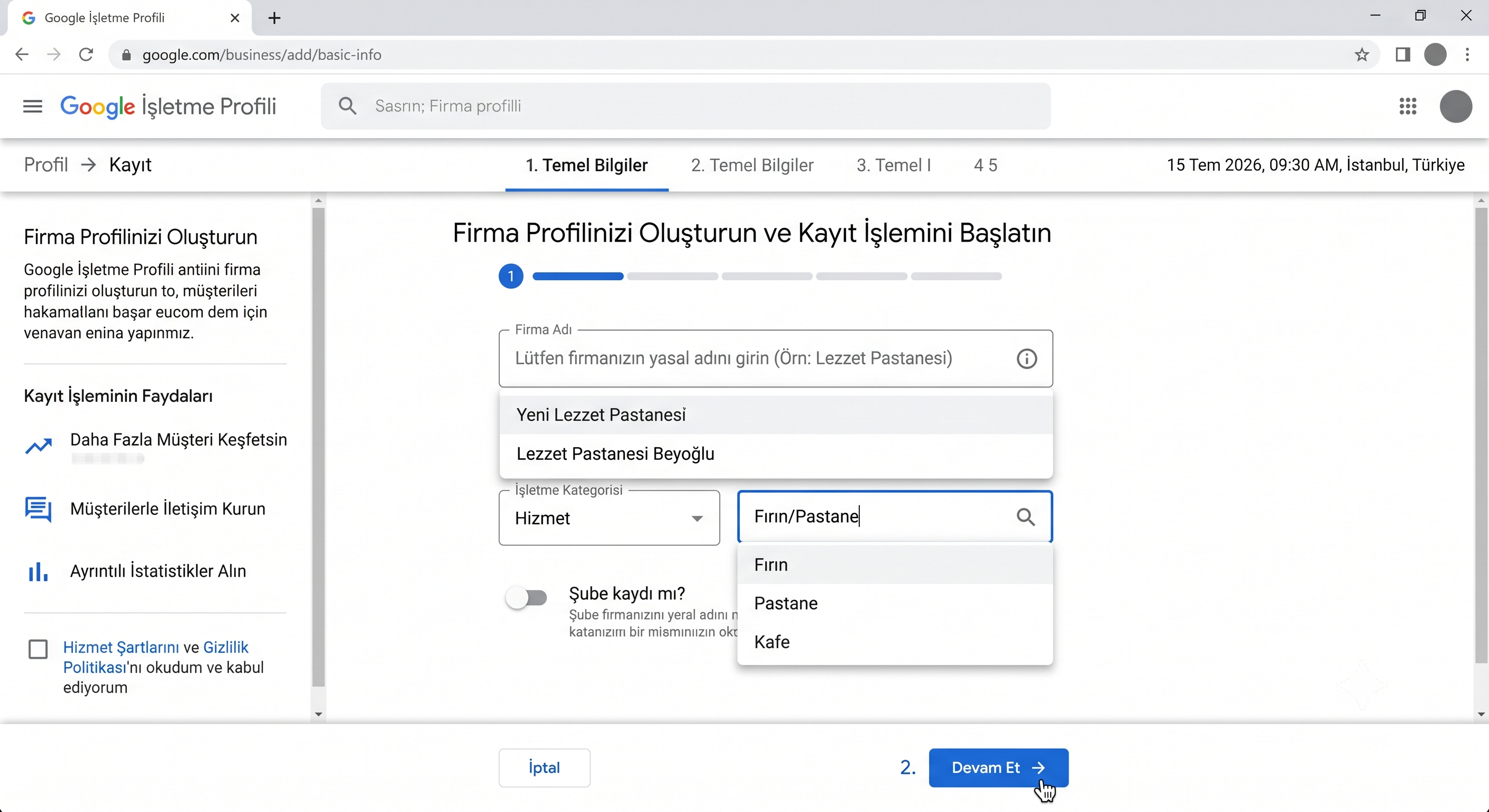Click the category search magnifier icon
Screen dimensions: 1489x812
(x=1025, y=516)
